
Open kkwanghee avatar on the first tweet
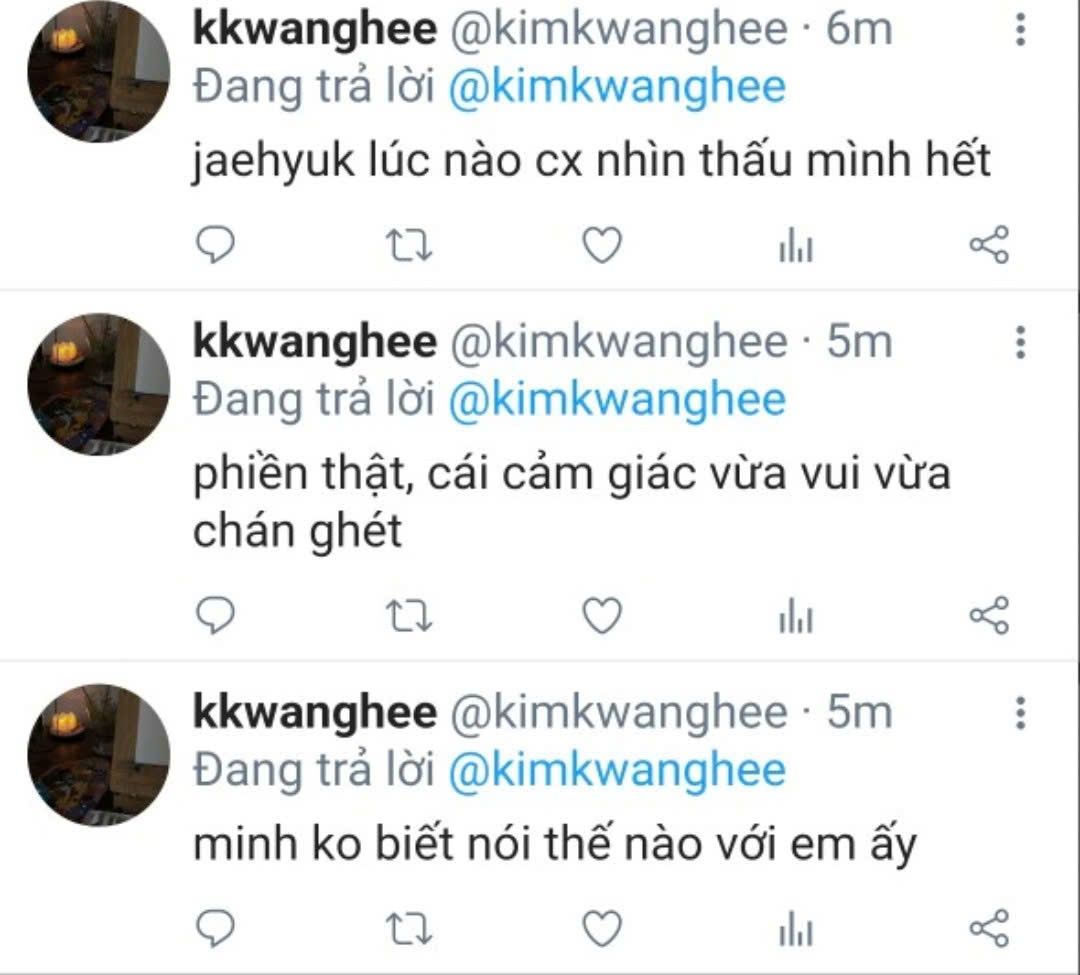click(98, 72)
